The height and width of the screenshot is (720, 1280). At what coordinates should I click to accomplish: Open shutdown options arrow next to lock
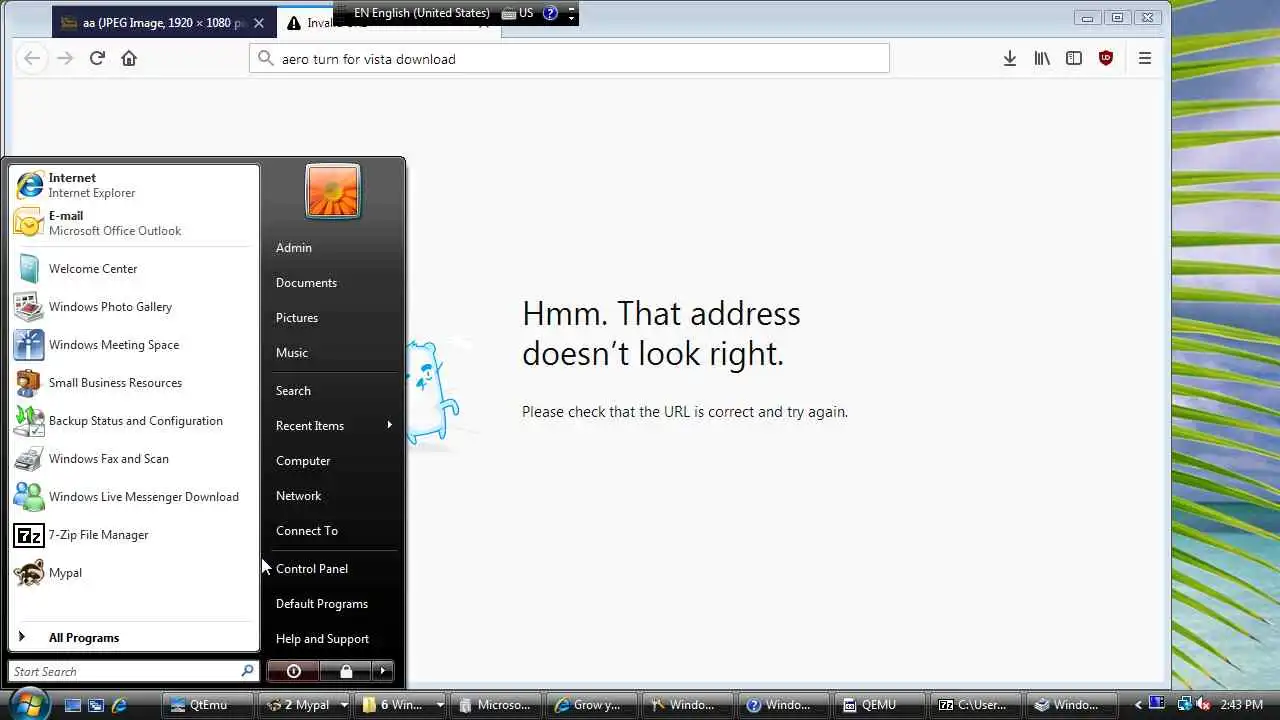(x=383, y=671)
